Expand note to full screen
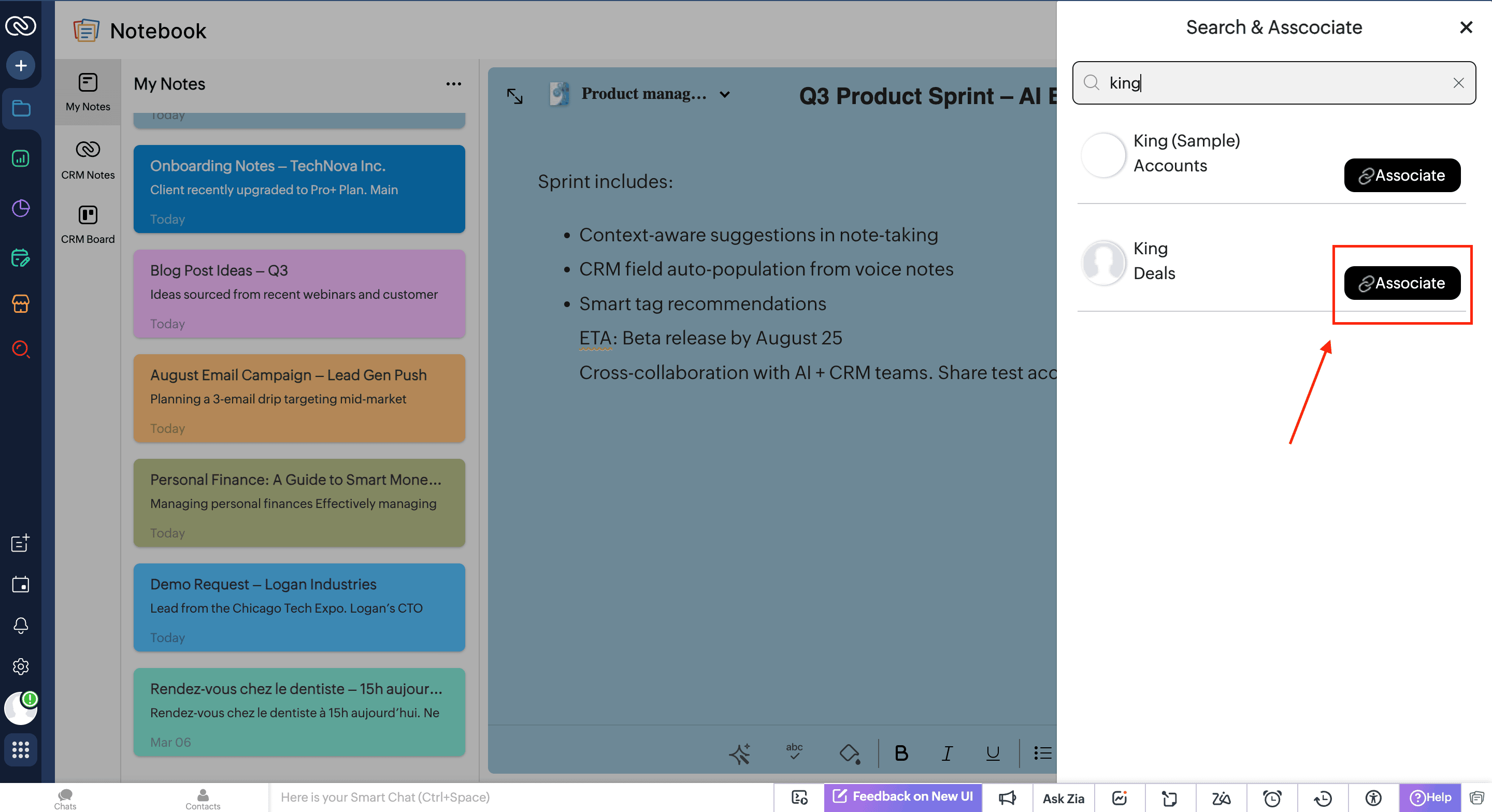1492x812 pixels. coord(514,96)
